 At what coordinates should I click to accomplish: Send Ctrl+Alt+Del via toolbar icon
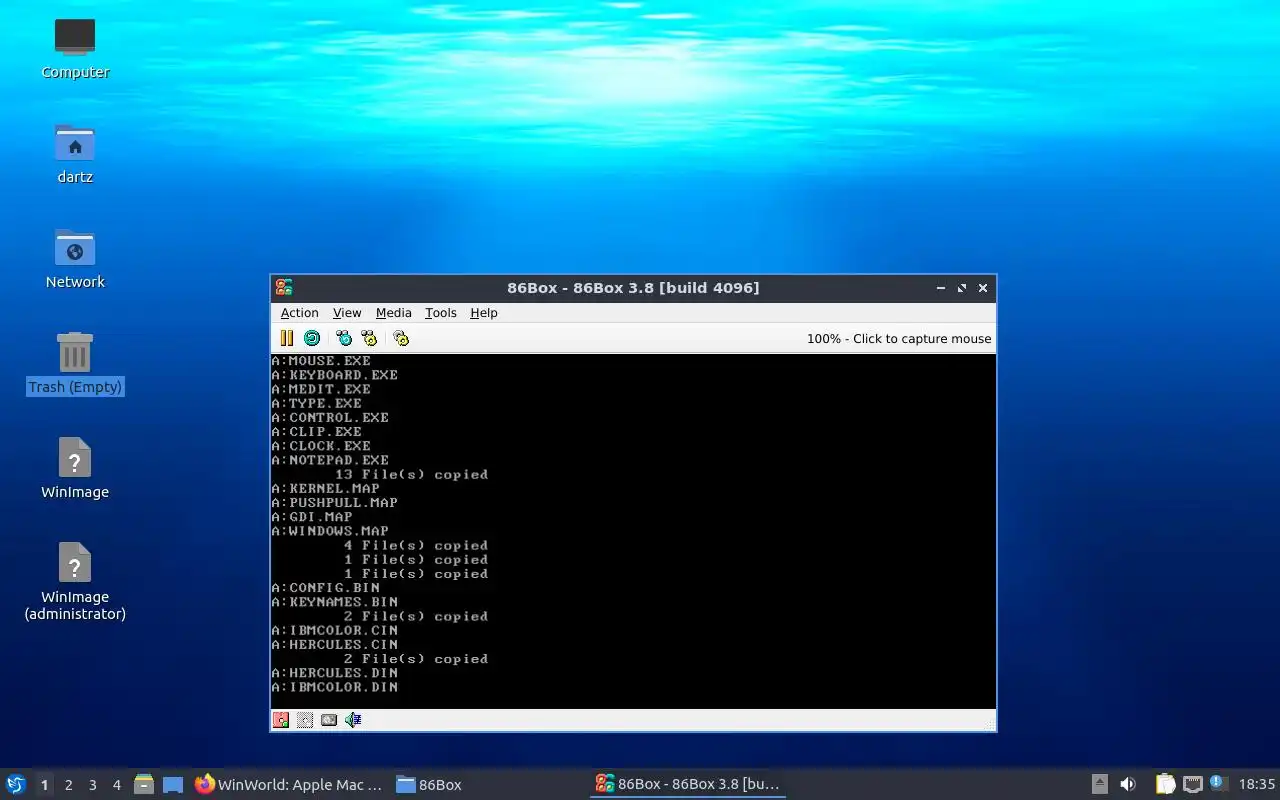[x=344, y=338]
